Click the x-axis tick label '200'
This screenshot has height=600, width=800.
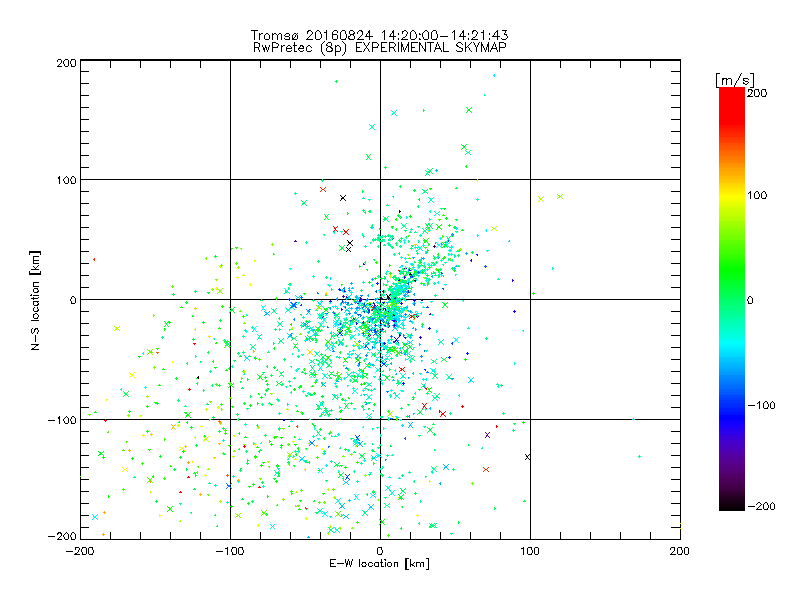click(x=680, y=551)
